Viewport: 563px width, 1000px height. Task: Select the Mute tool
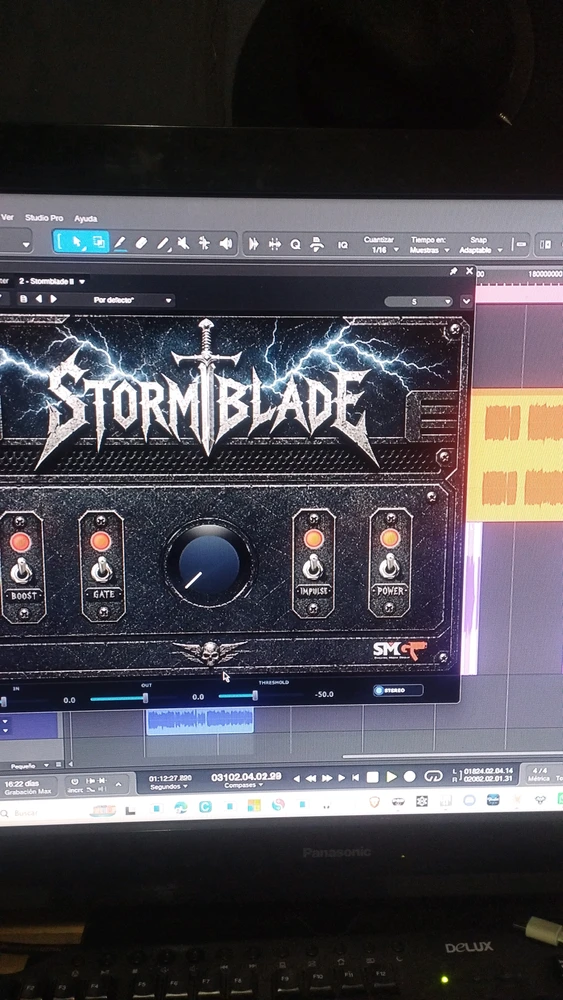click(x=183, y=243)
